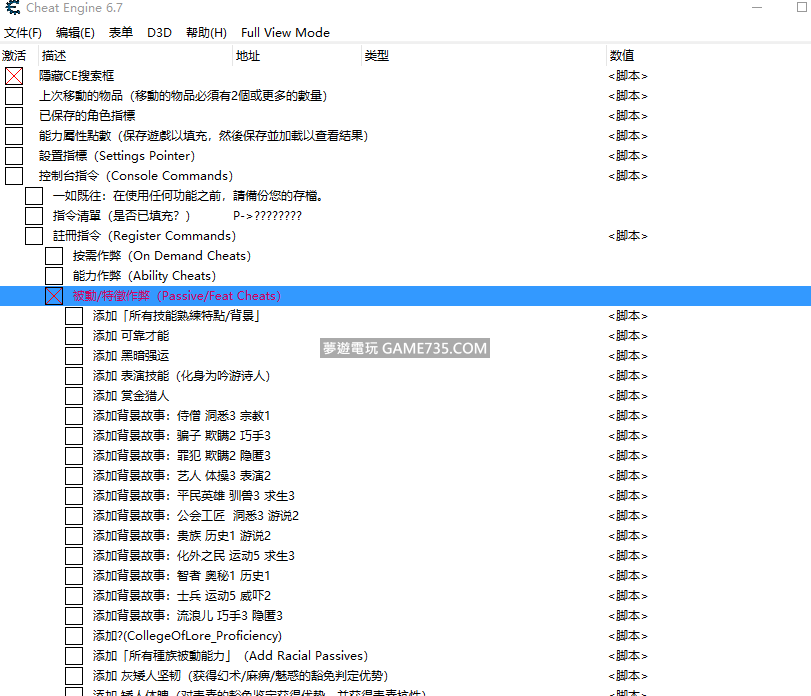Tick the 已保存的角色指標 checkbox

coord(14,116)
